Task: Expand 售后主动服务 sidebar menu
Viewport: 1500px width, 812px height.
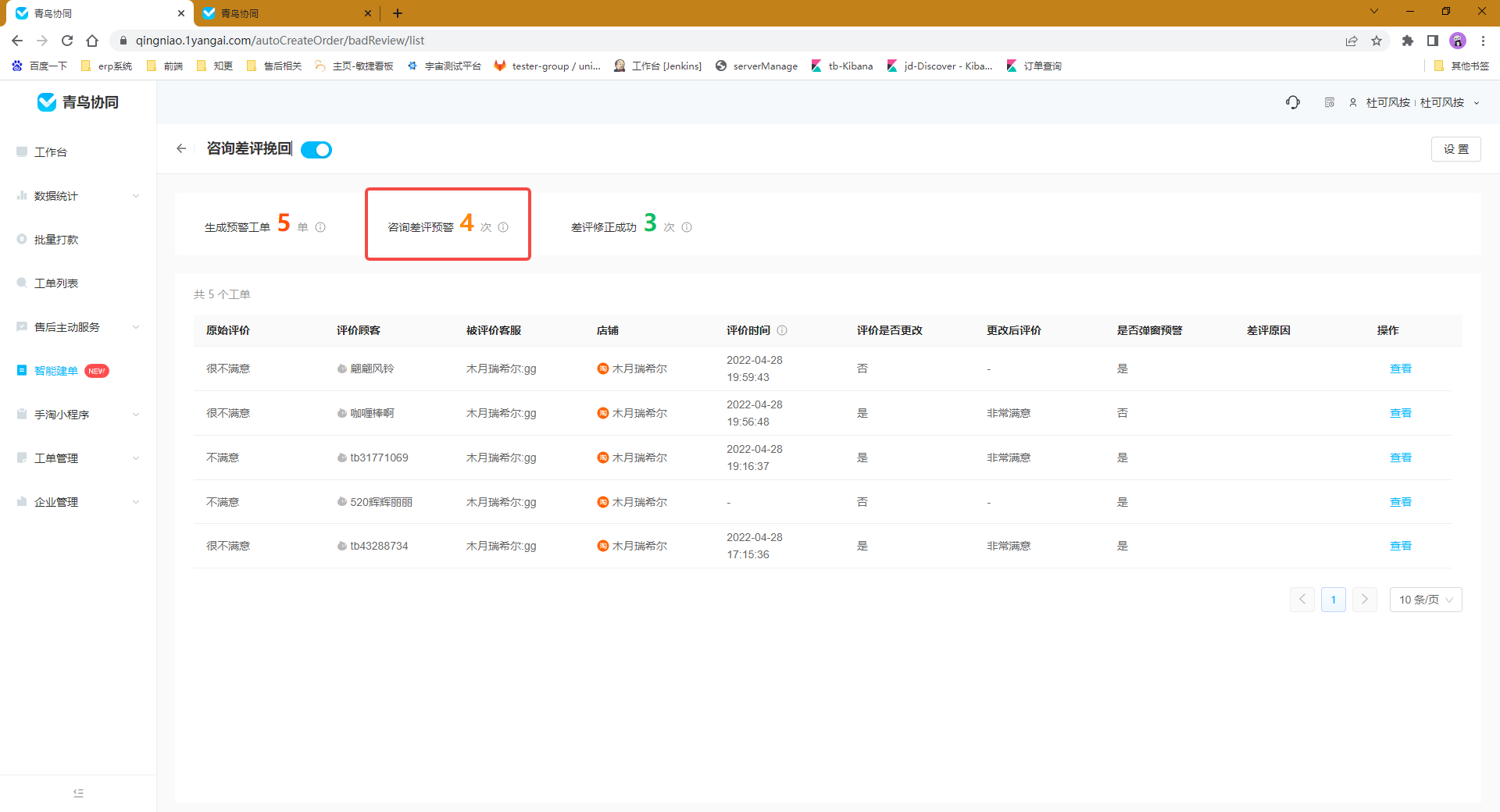Action: pyautogui.click(x=78, y=327)
